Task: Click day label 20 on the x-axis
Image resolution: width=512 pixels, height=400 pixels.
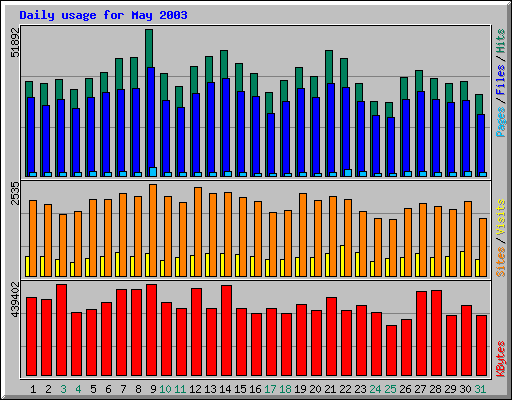Action: click(315, 389)
